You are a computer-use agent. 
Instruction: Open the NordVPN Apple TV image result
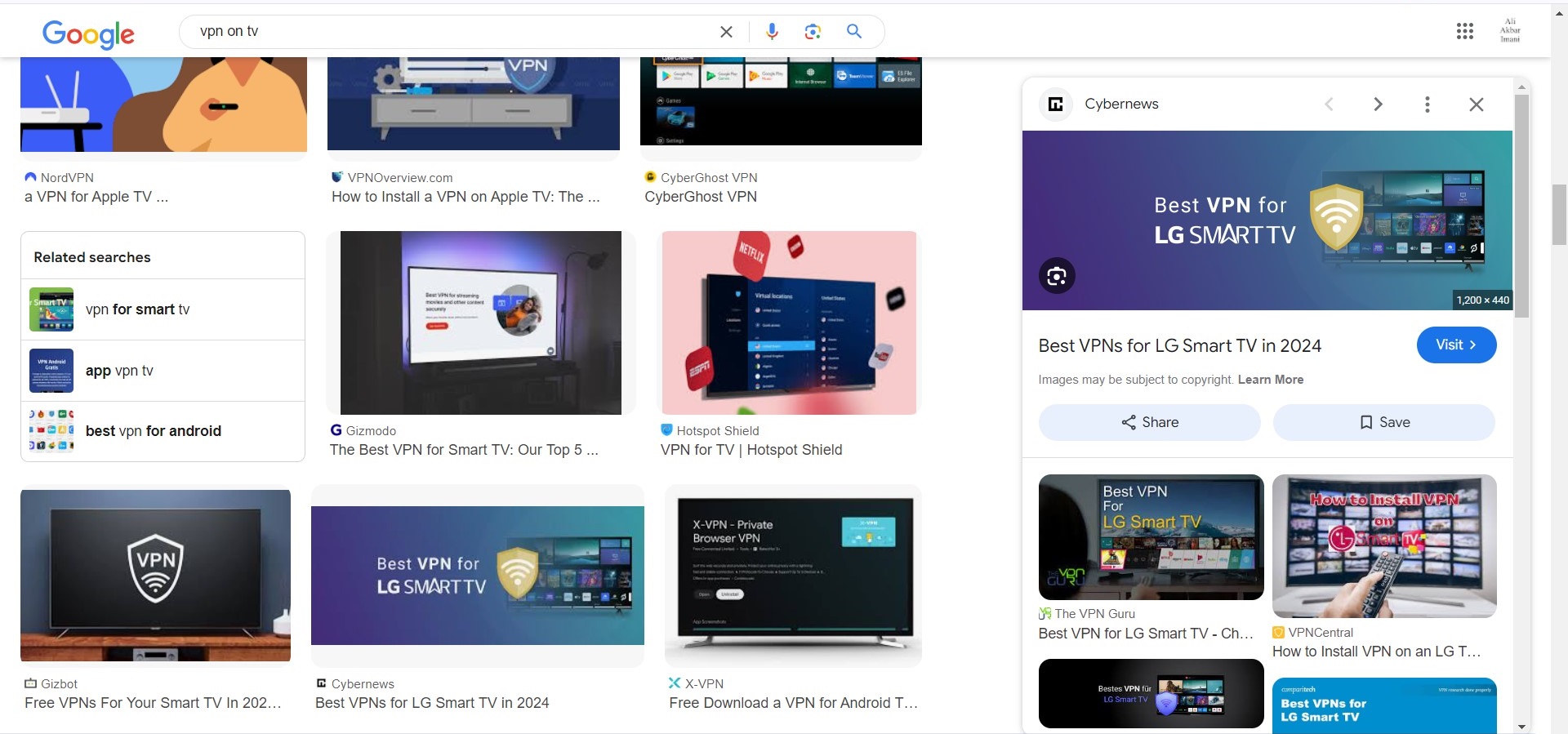point(163,105)
